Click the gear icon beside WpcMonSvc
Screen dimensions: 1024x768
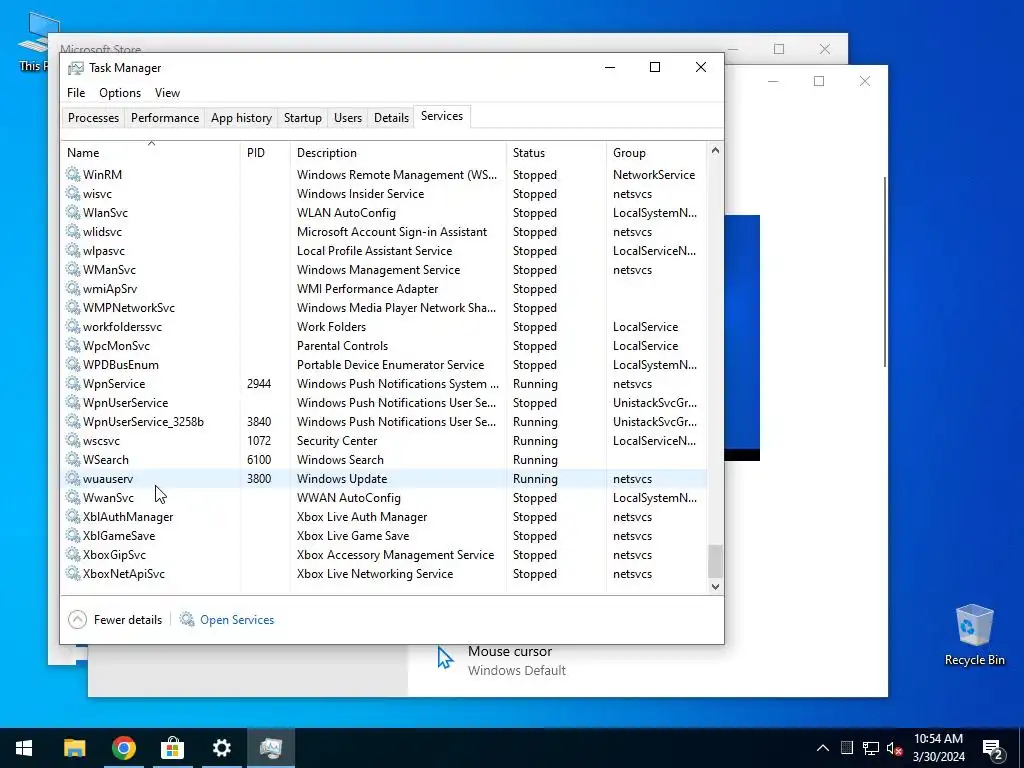(x=73, y=345)
